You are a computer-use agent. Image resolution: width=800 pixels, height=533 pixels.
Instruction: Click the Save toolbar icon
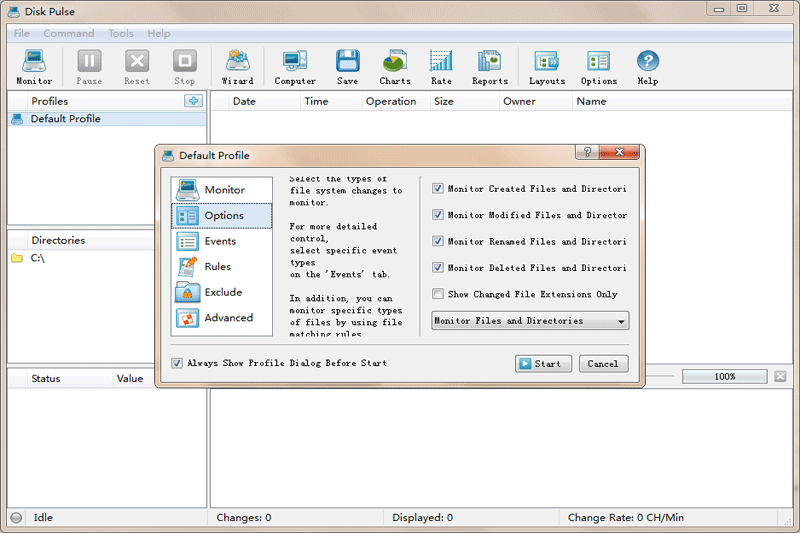(347, 67)
